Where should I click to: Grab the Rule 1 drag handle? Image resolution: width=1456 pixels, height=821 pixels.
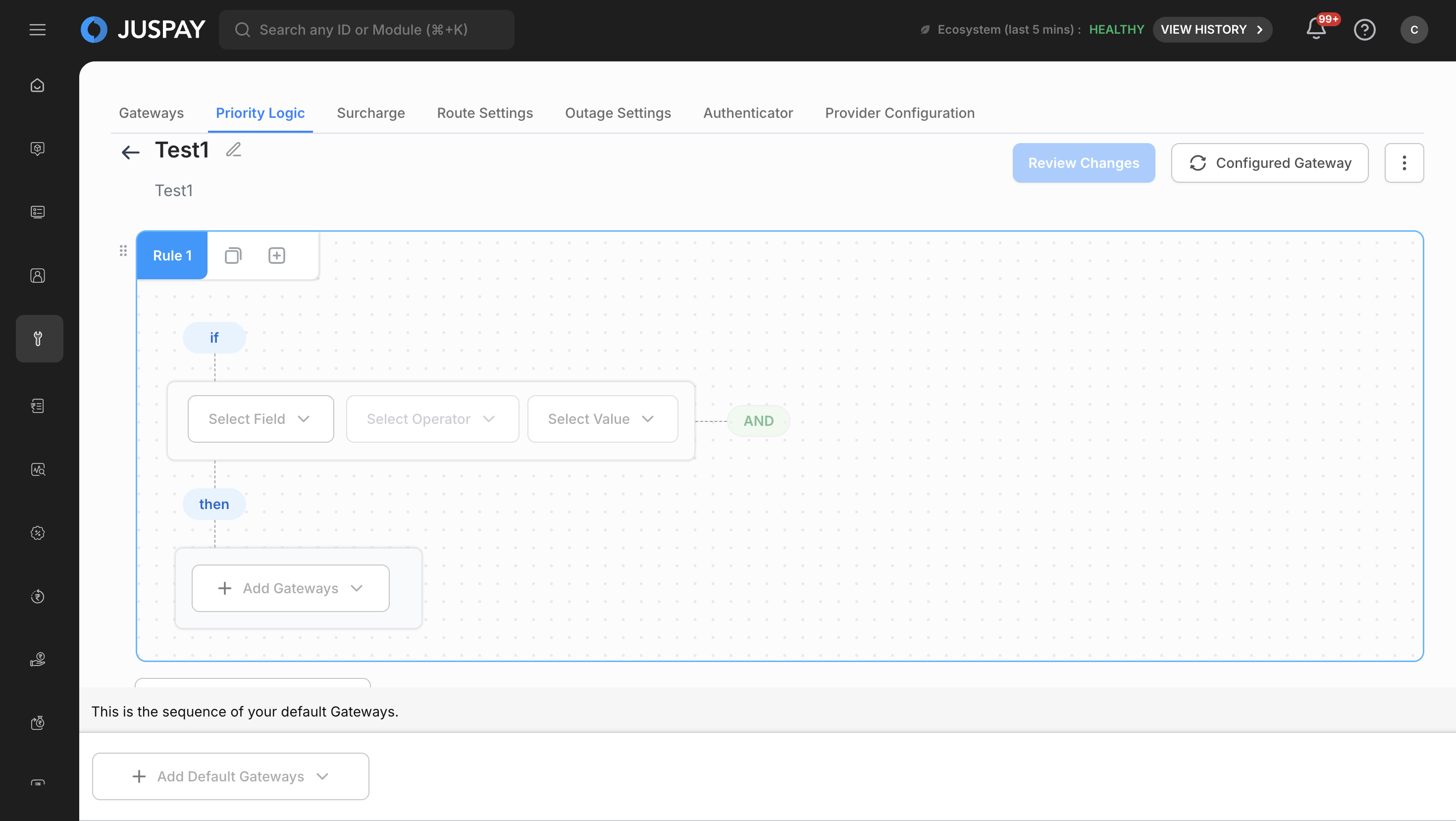[123, 251]
